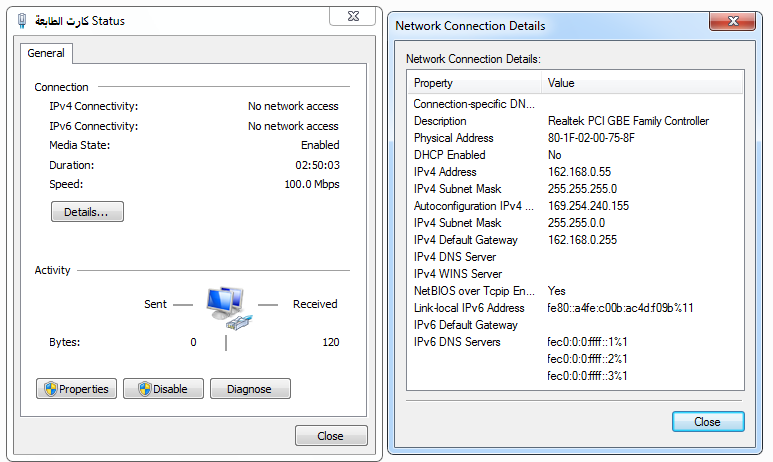Select the Physical Address row
Image resolution: width=773 pixels, height=462 pixels.
click(x=575, y=138)
